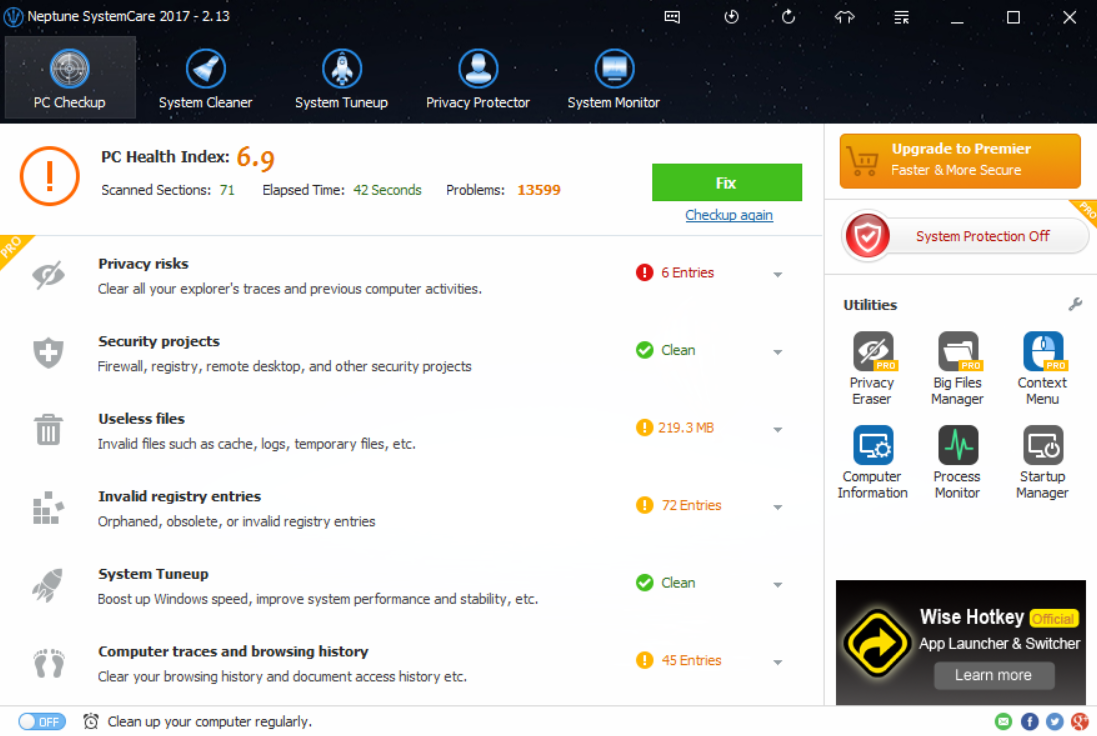Click the skin shirt icon in title bar
1097x736 pixels.
(x=844, y=17)
